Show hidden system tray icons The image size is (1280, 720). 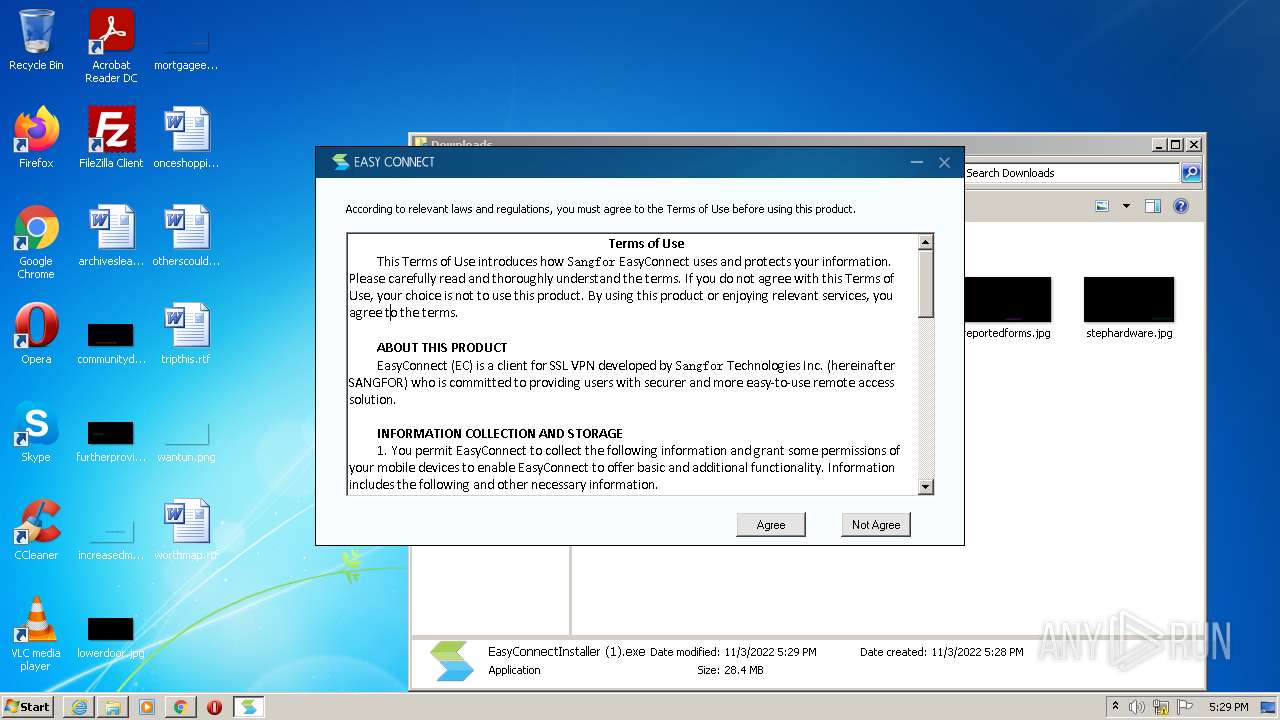[1115, 706]
